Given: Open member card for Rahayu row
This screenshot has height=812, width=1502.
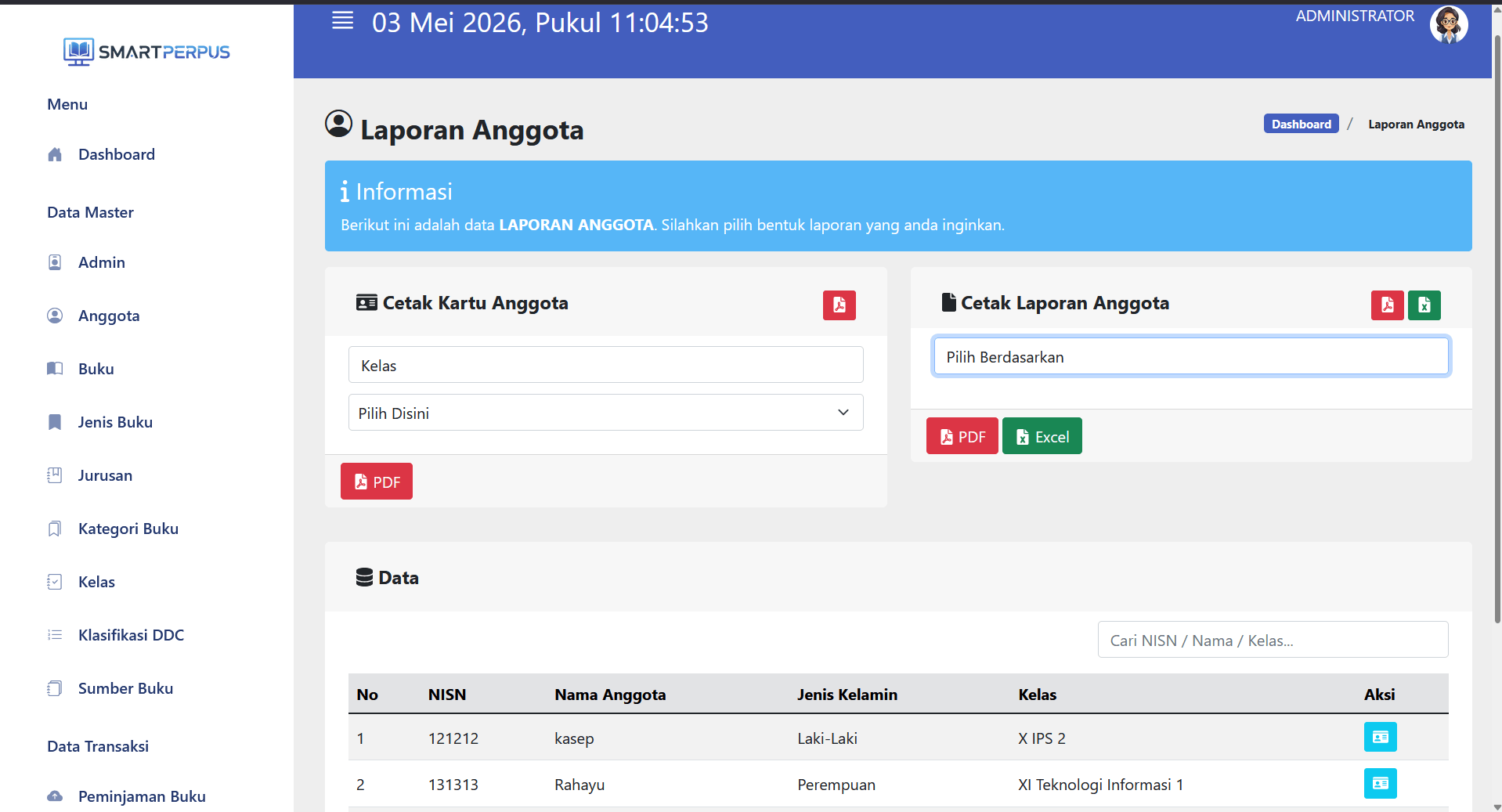Looking at the screenshot, I should click(1380, 783).
